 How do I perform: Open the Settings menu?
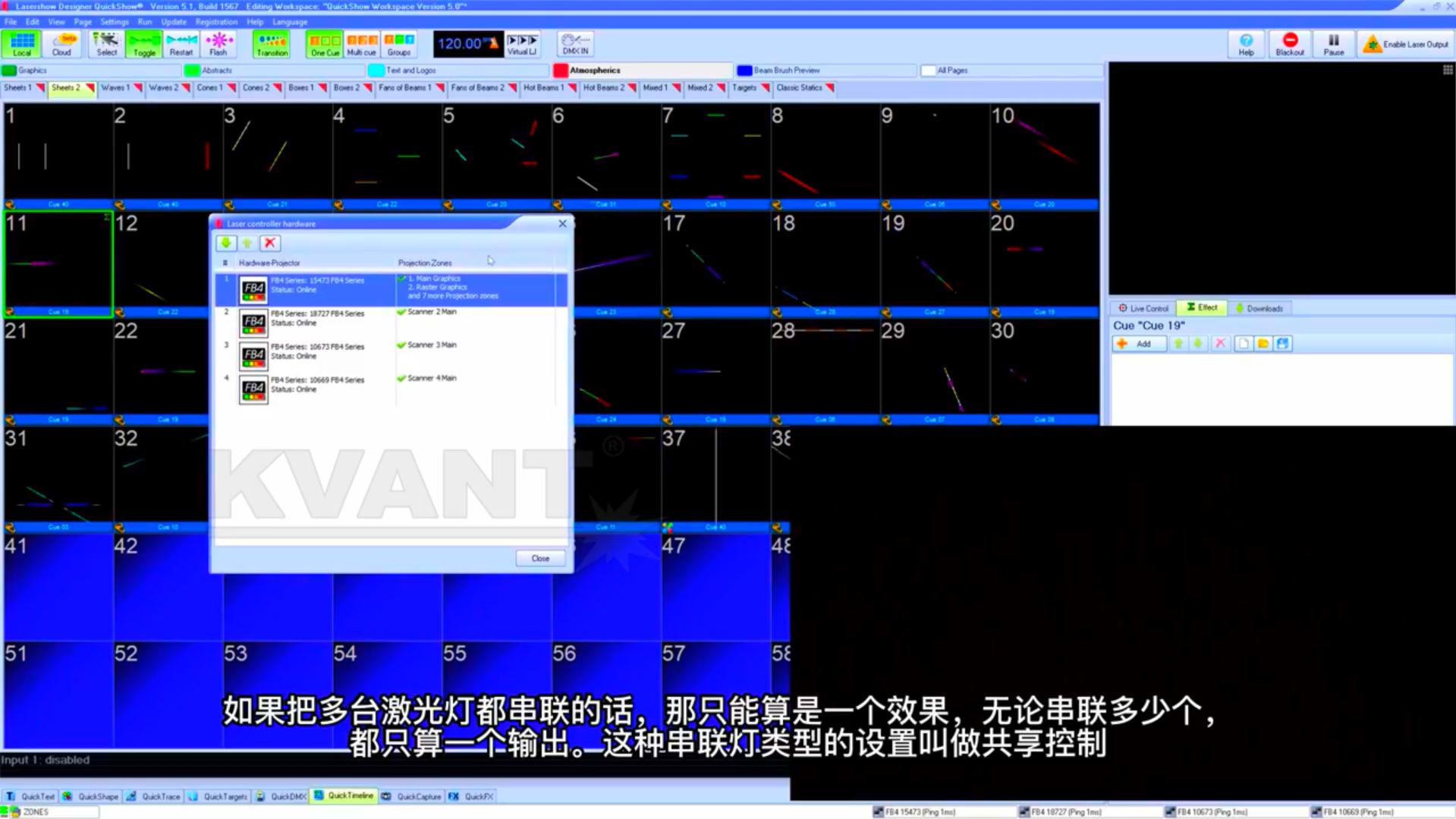(114, 22)
